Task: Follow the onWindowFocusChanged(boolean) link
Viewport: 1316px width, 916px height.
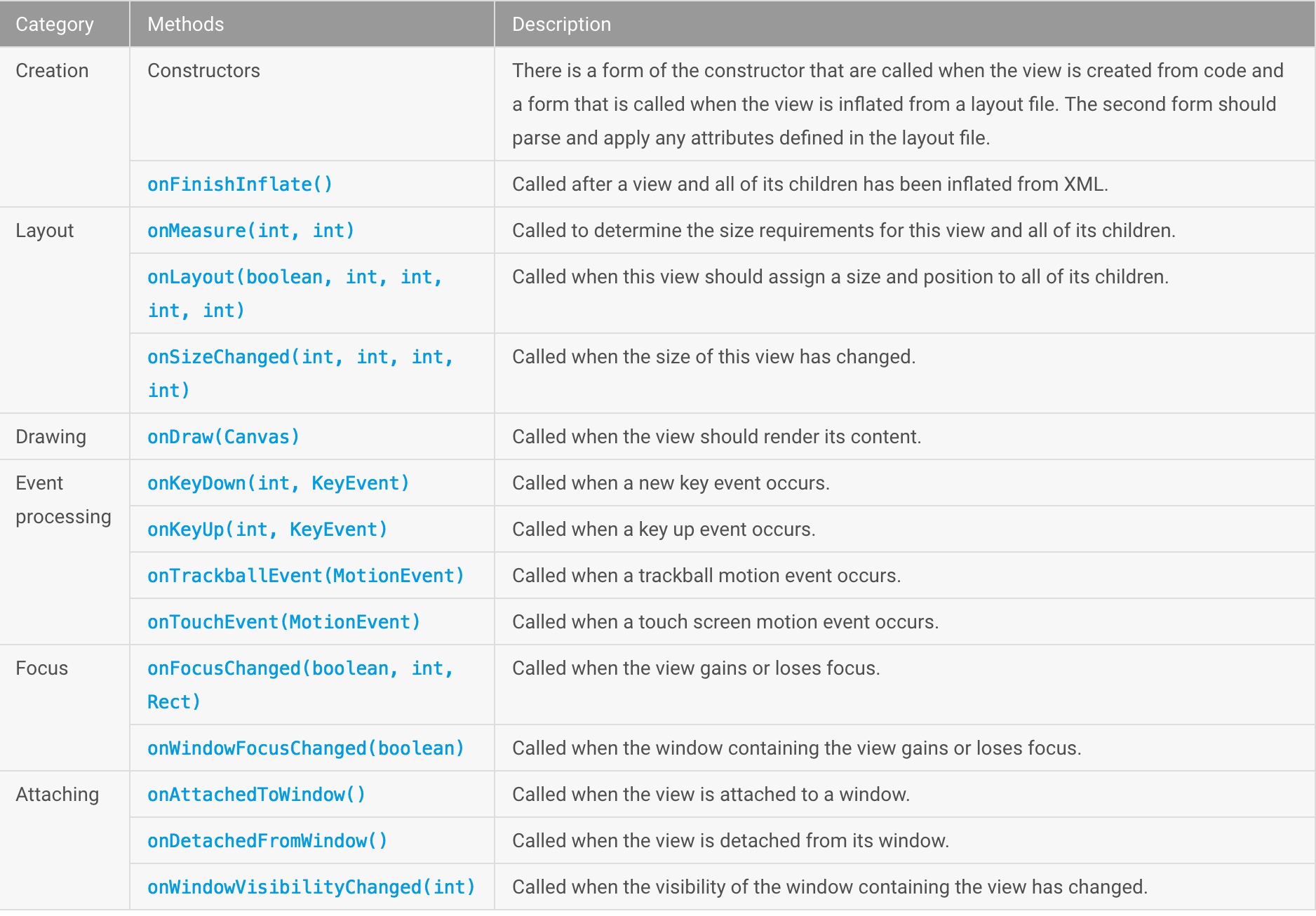Action: pos(305,748)
